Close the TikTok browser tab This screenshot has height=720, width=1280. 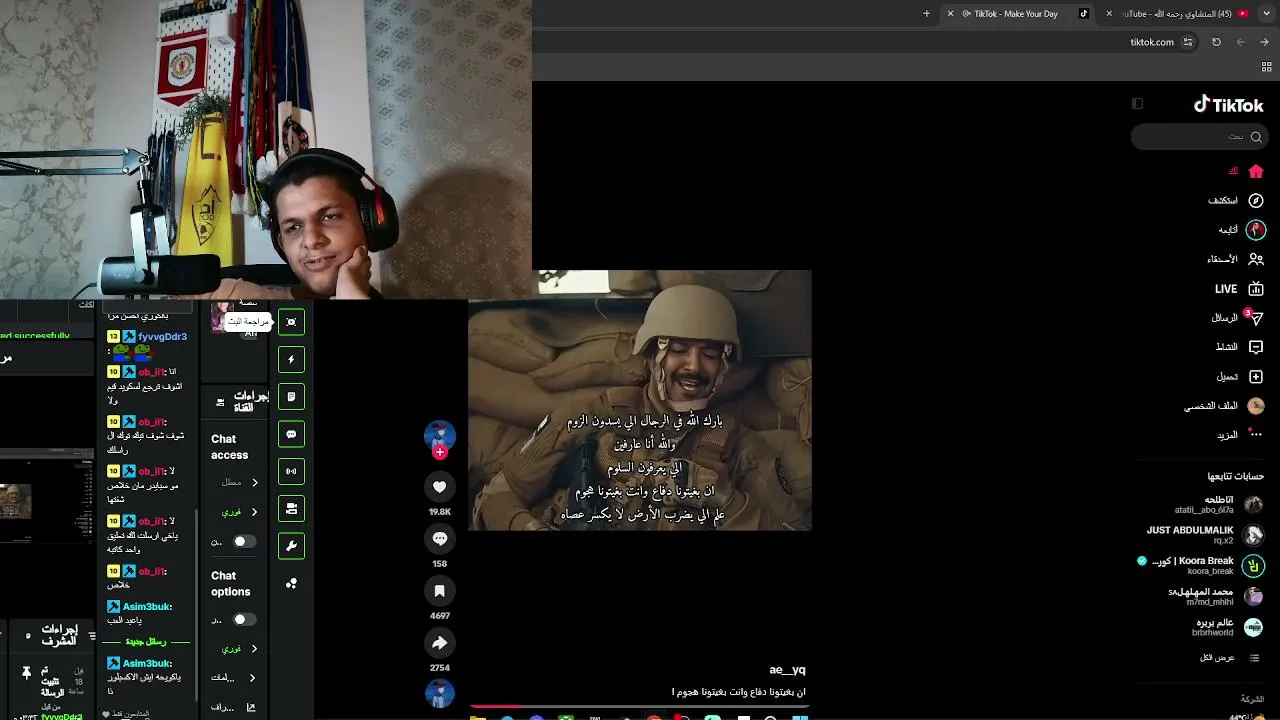point(950,14)
